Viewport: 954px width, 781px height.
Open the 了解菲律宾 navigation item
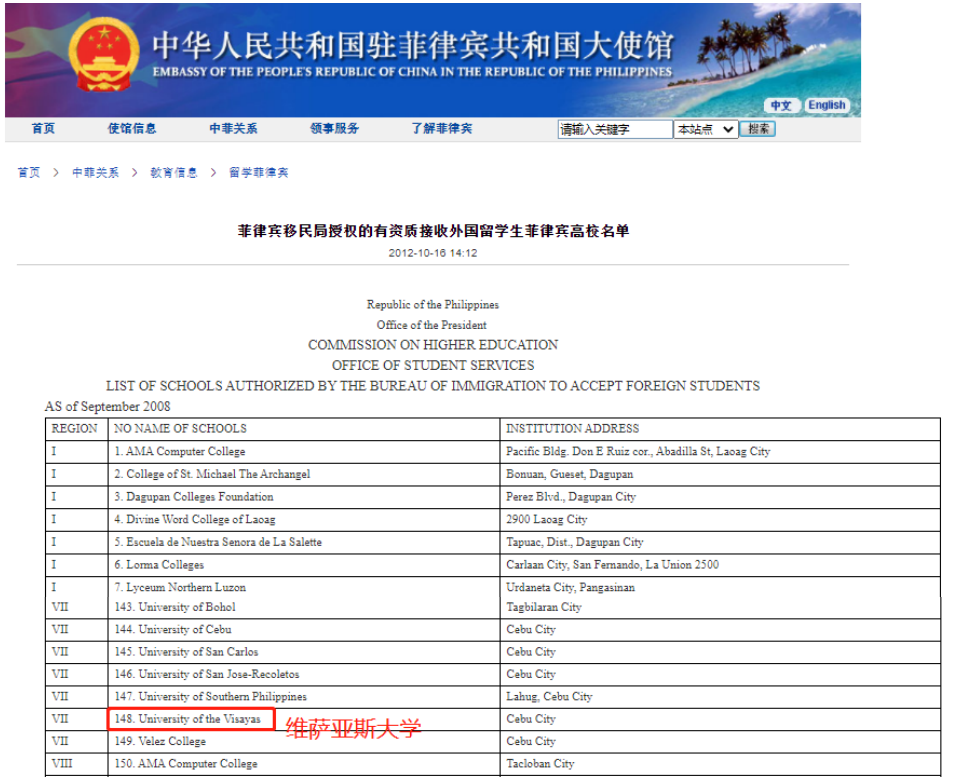(x=440, y=128)
